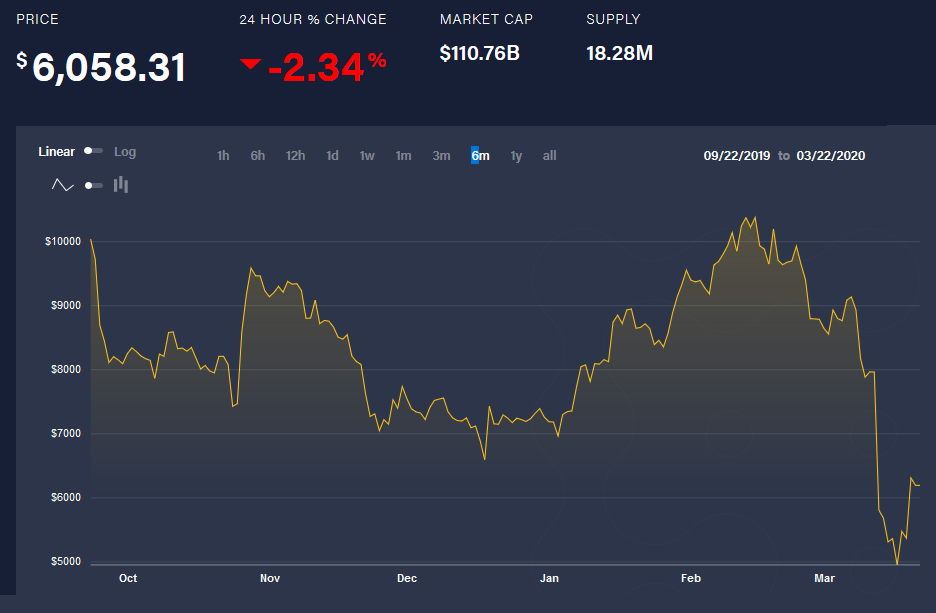Select the candlestick chart icon

121,184
